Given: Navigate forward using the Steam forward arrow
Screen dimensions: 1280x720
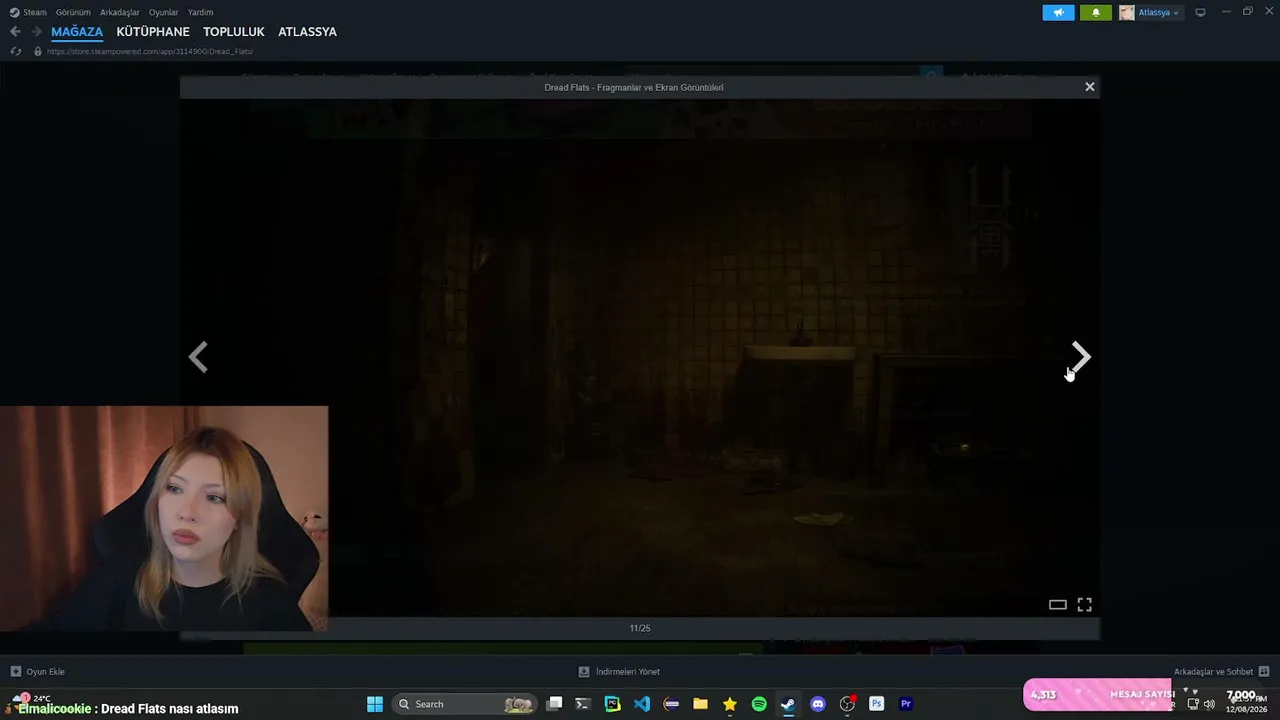Looking at the screenshot, I should [37, 32].
